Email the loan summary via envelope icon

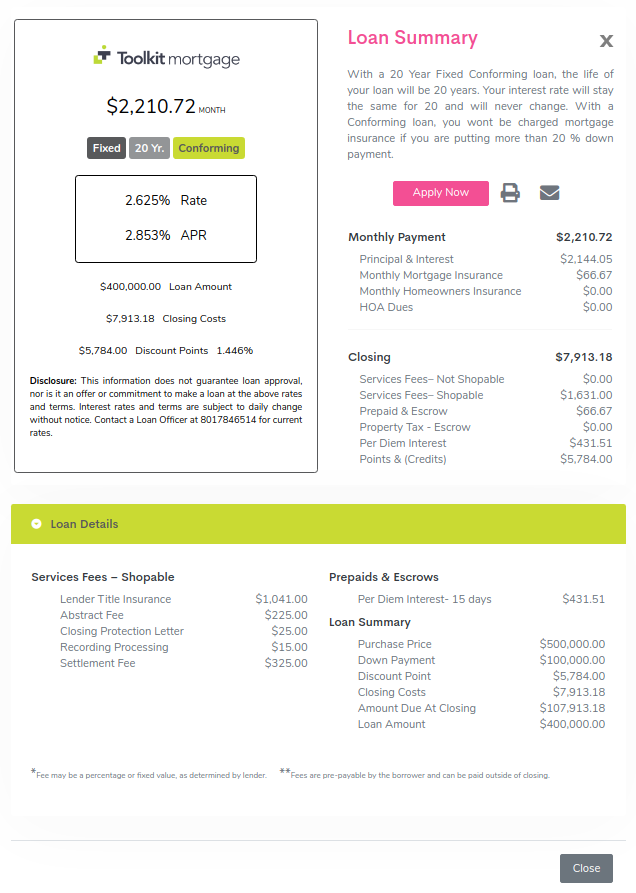point(549,193)
